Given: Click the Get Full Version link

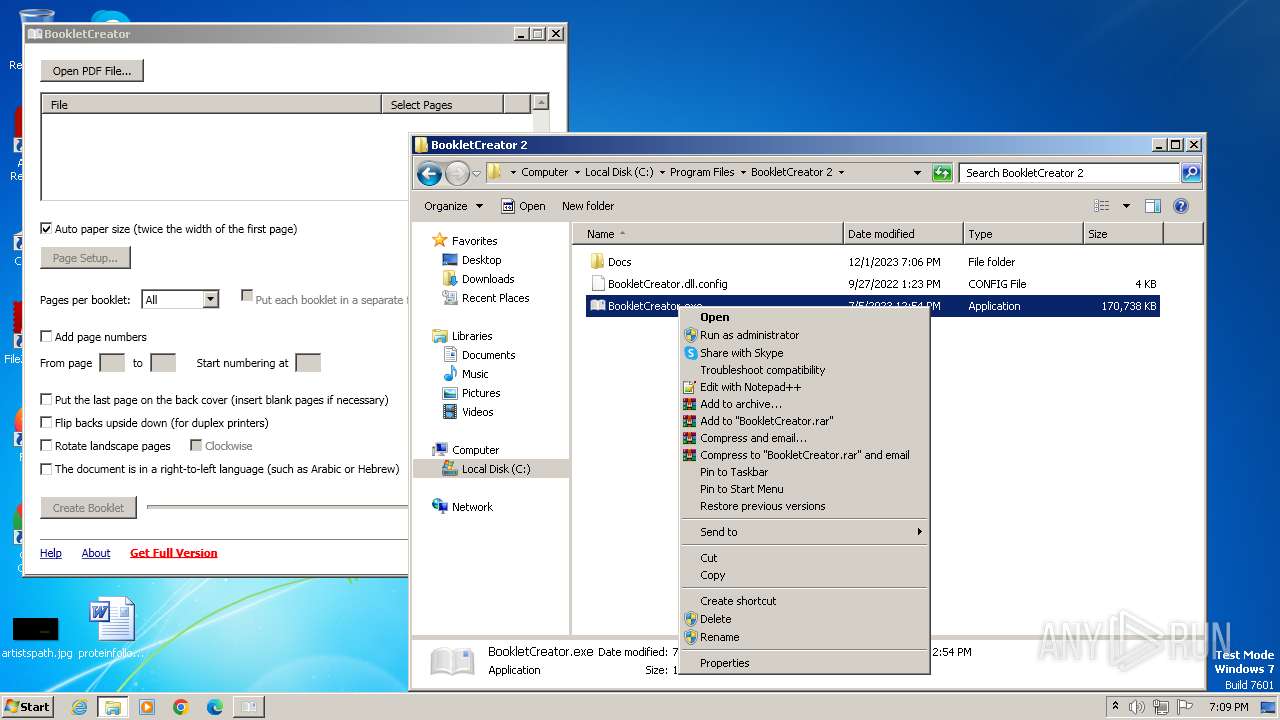Looking at the screenshot, I should tap(173, 553).
